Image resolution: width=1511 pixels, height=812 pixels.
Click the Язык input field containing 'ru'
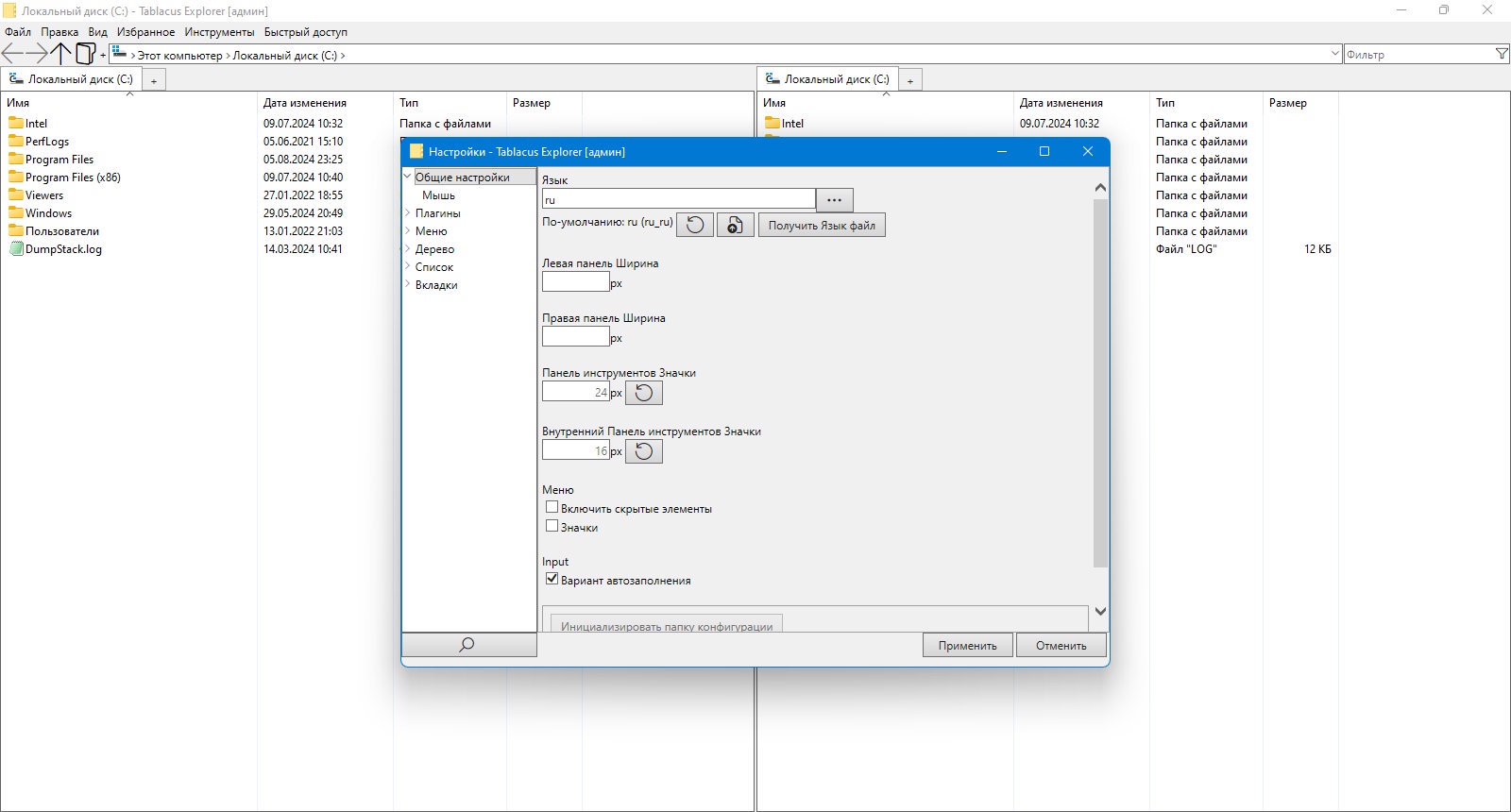(678, 199)
